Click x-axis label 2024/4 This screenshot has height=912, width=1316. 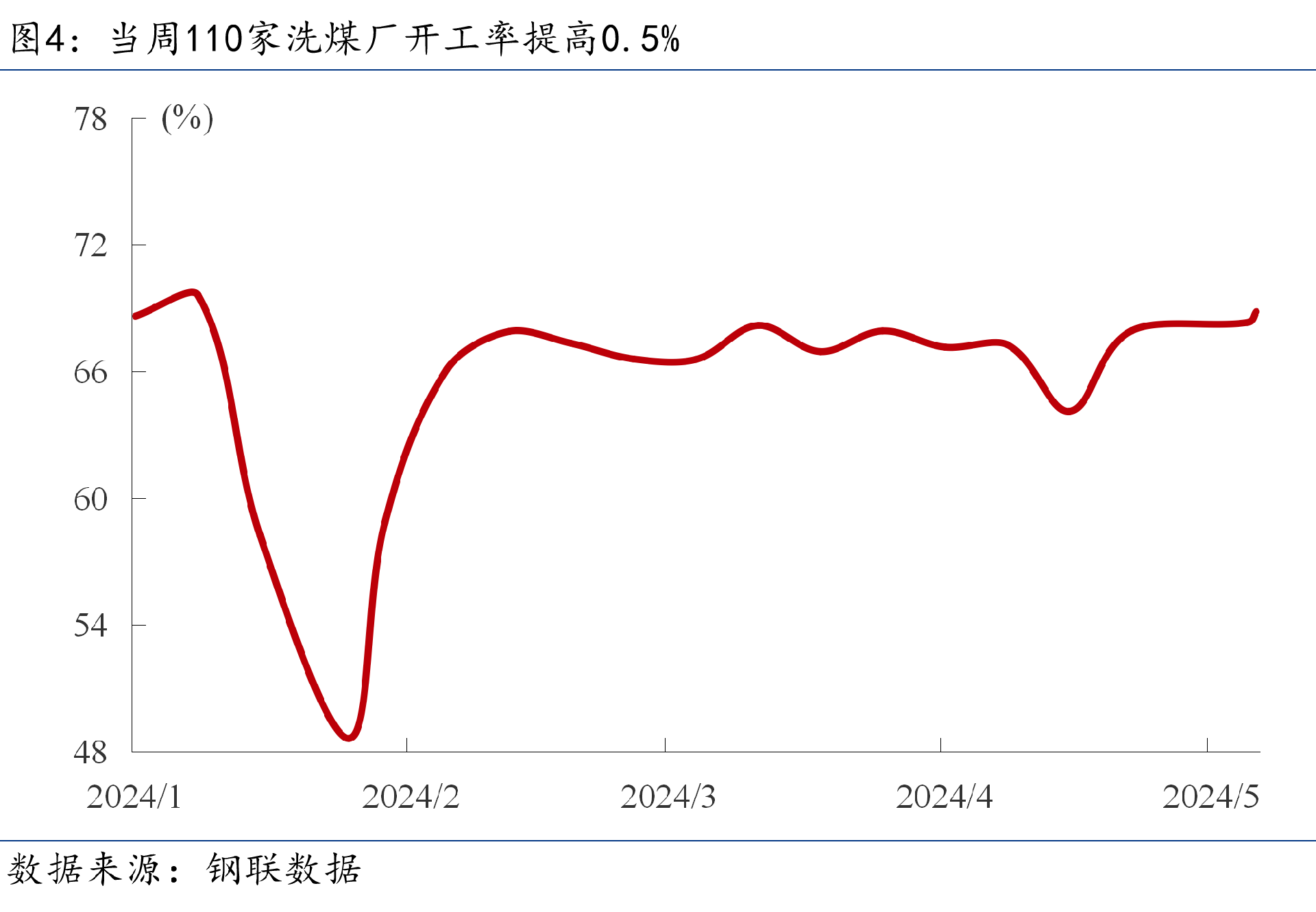point(944,796)
